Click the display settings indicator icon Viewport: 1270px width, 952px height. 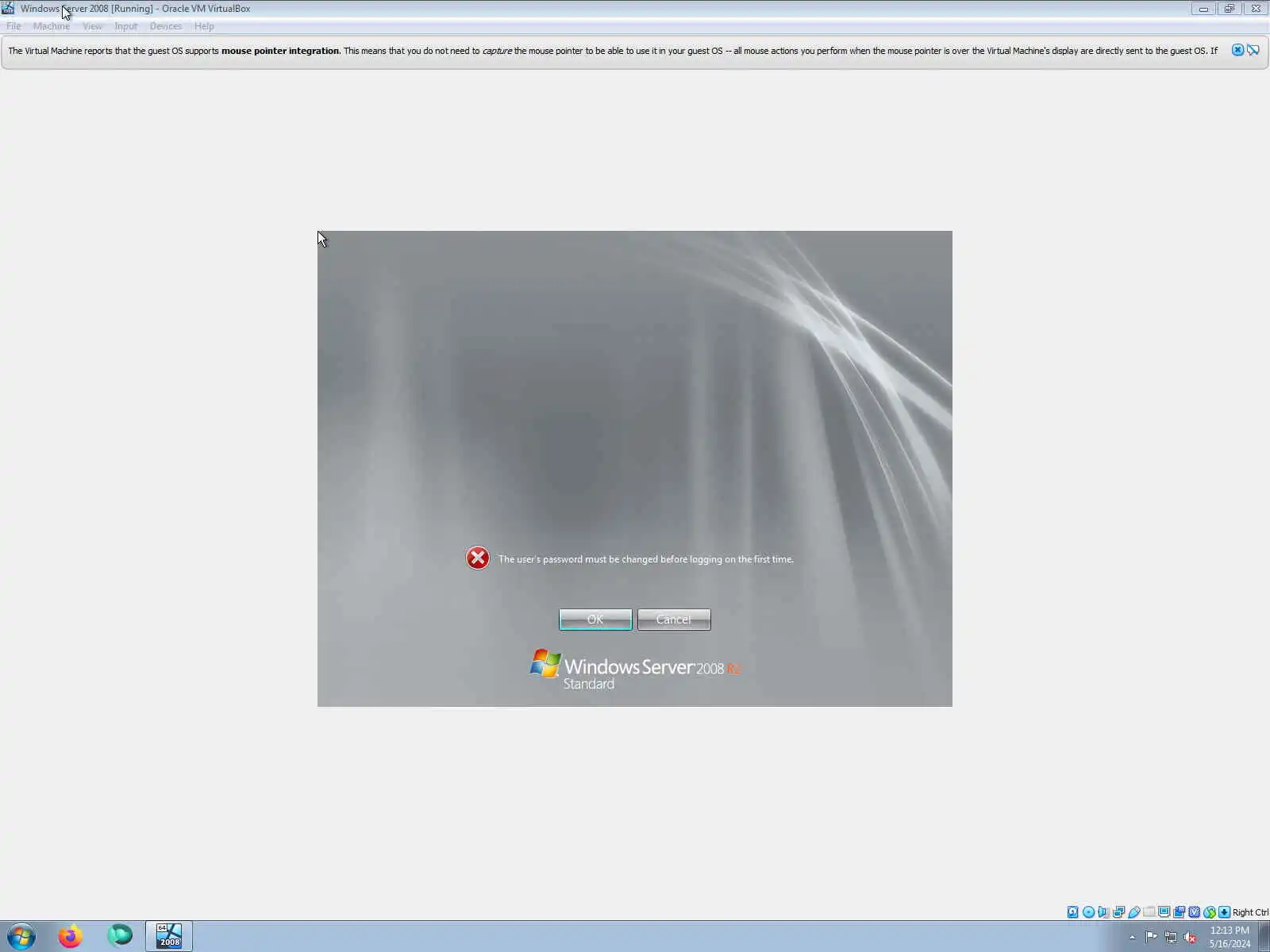[x=1164, y=912]
